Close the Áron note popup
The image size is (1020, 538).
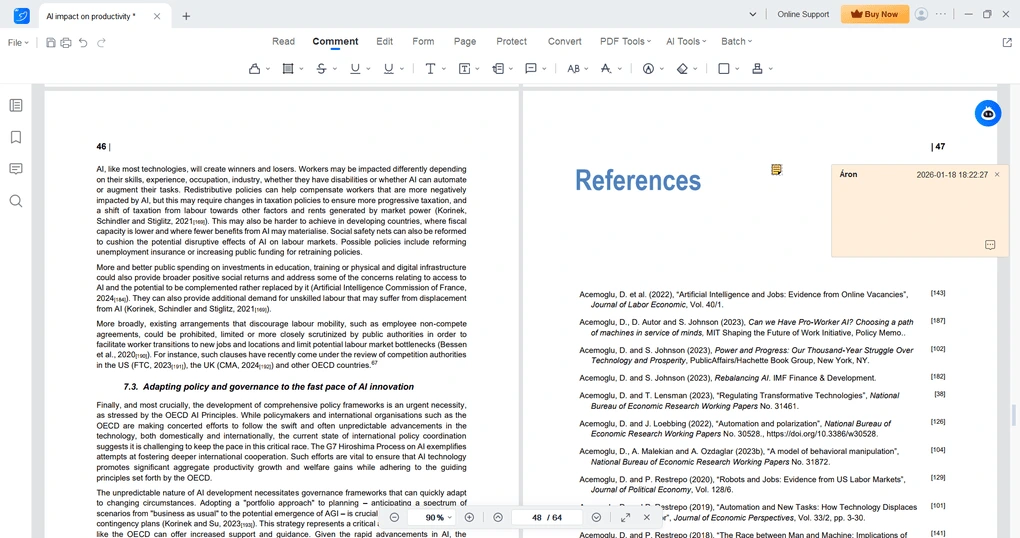(997, 174)
